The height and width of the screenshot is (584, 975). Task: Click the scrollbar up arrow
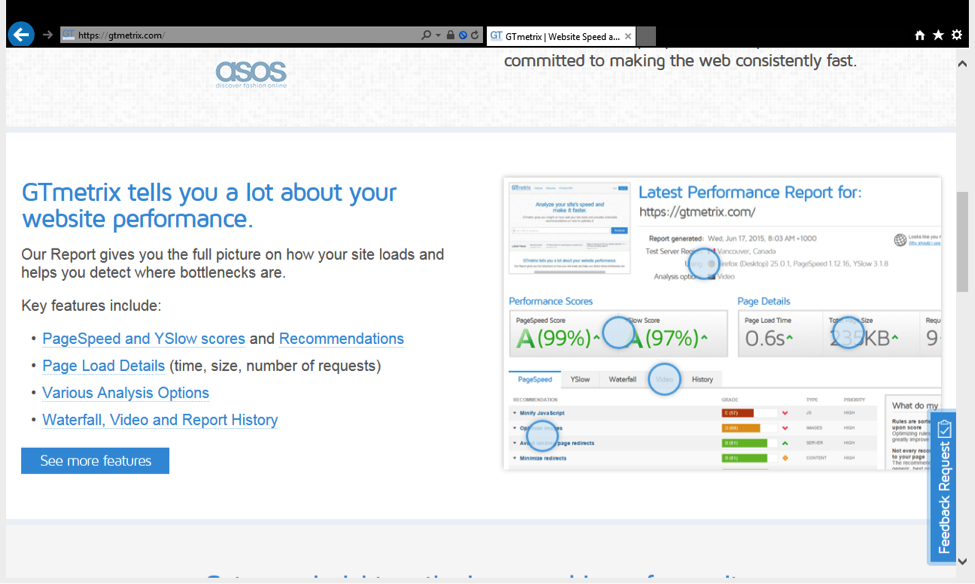962,63
